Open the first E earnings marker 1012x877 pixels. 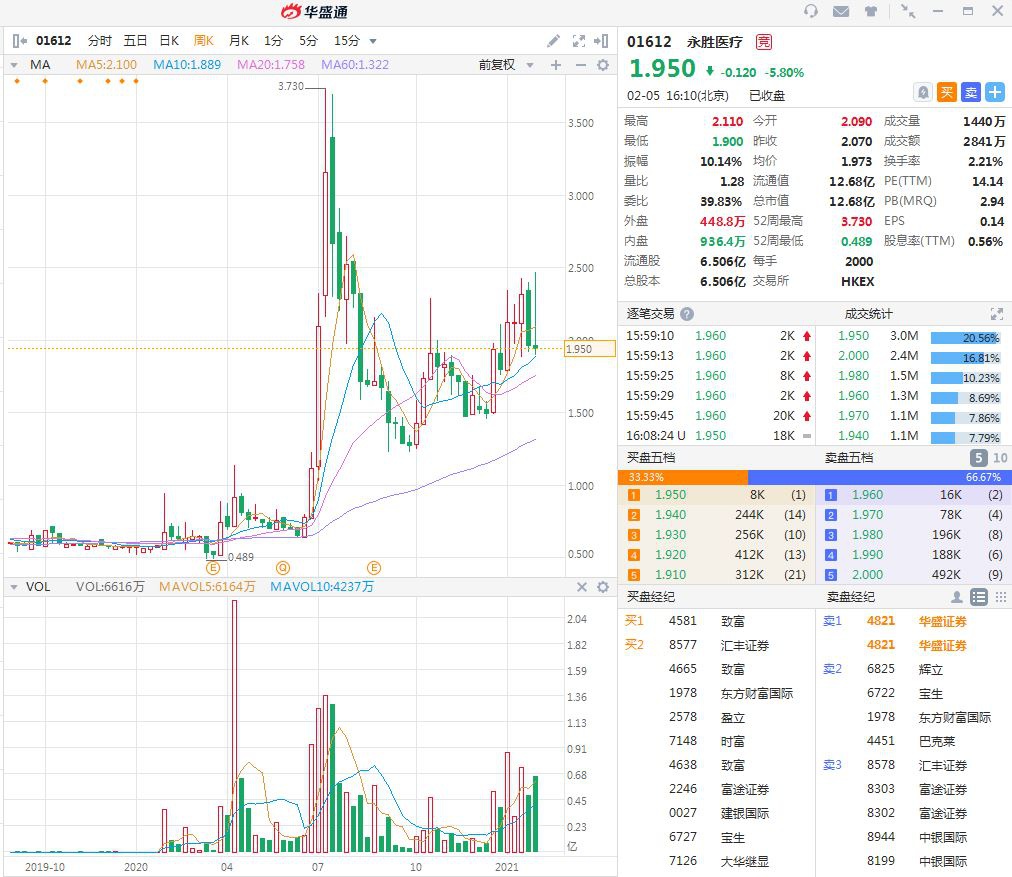coord(213,569)
